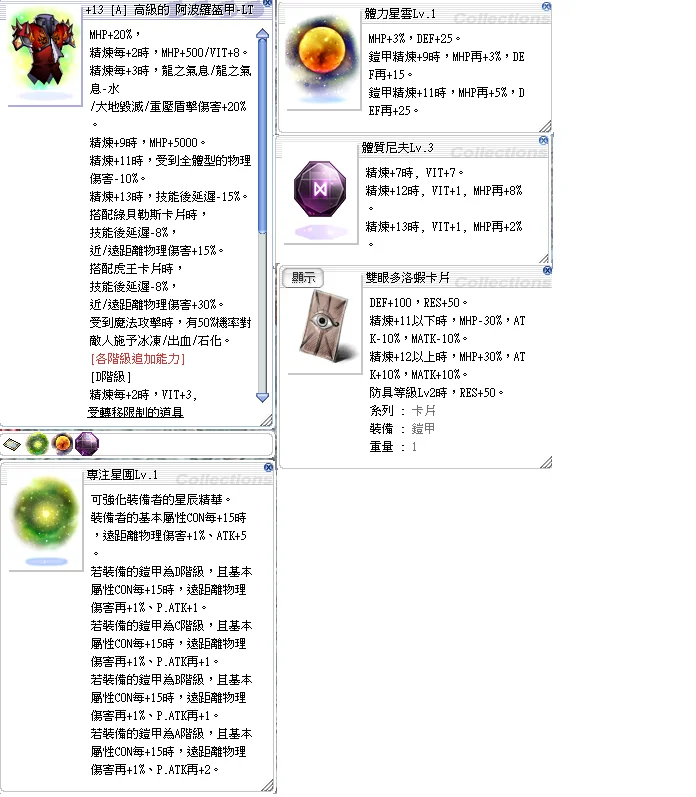The height and width of the screenshot is (797, 696).
Task: Close the 阿波羅盔甲 item window
Action: click(267, 3)
